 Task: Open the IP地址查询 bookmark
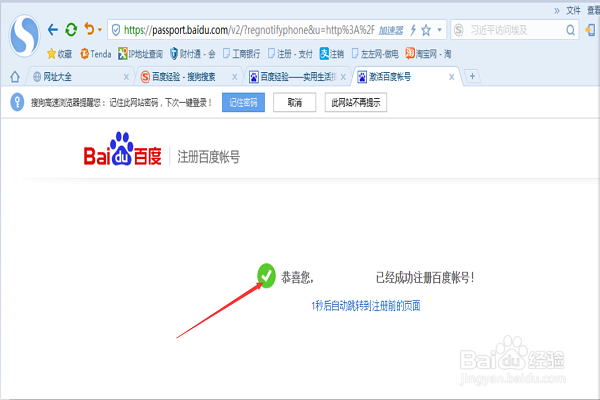pos(140,54)
